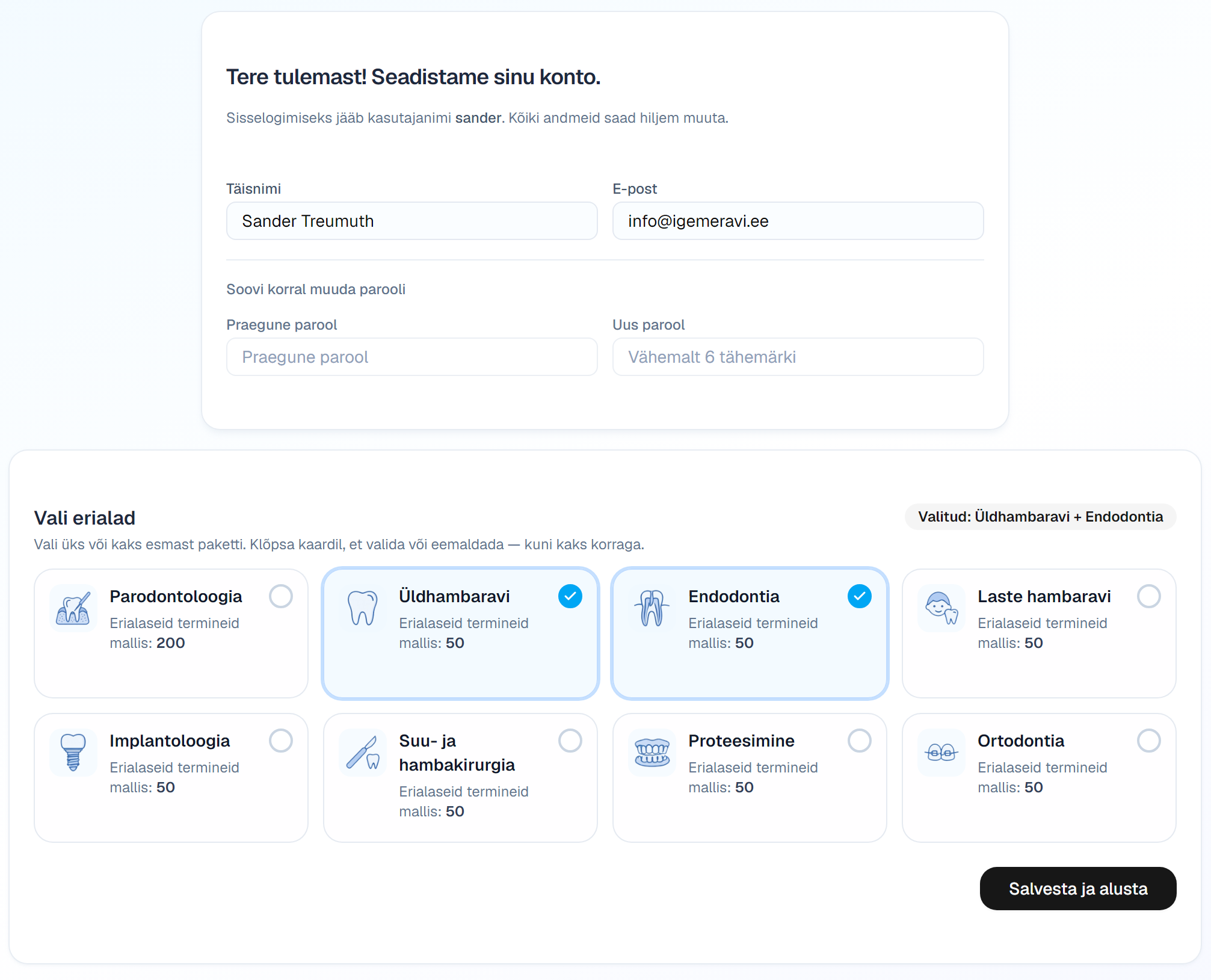The height and width of the screenshot is (980, 1211).
Task: Click the Endodontia root canal icon
Action: pos(652,608)
